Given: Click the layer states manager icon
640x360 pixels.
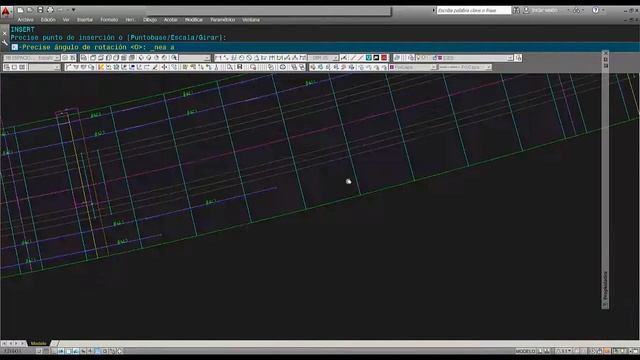Looking at the screenshot, I should pos(411,58).
